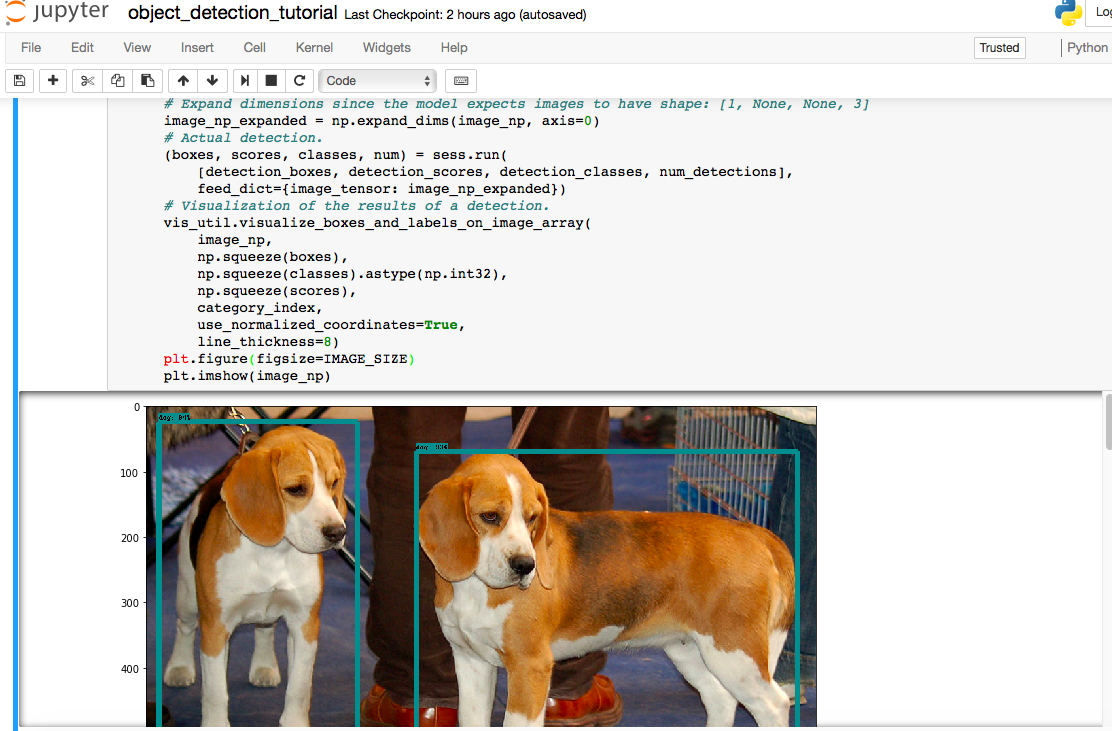Viewport: 1112px width, 731px height.
Task: Insert a cell below with plus icon
Action: [53, 81]
